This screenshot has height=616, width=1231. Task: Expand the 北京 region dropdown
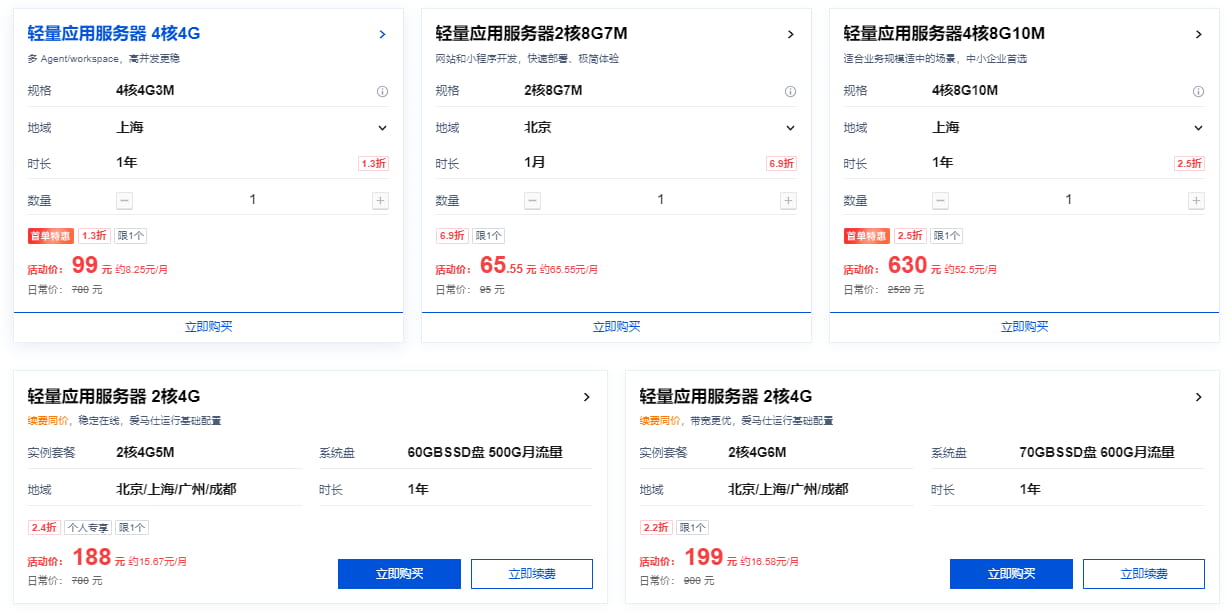coord(790,128)
